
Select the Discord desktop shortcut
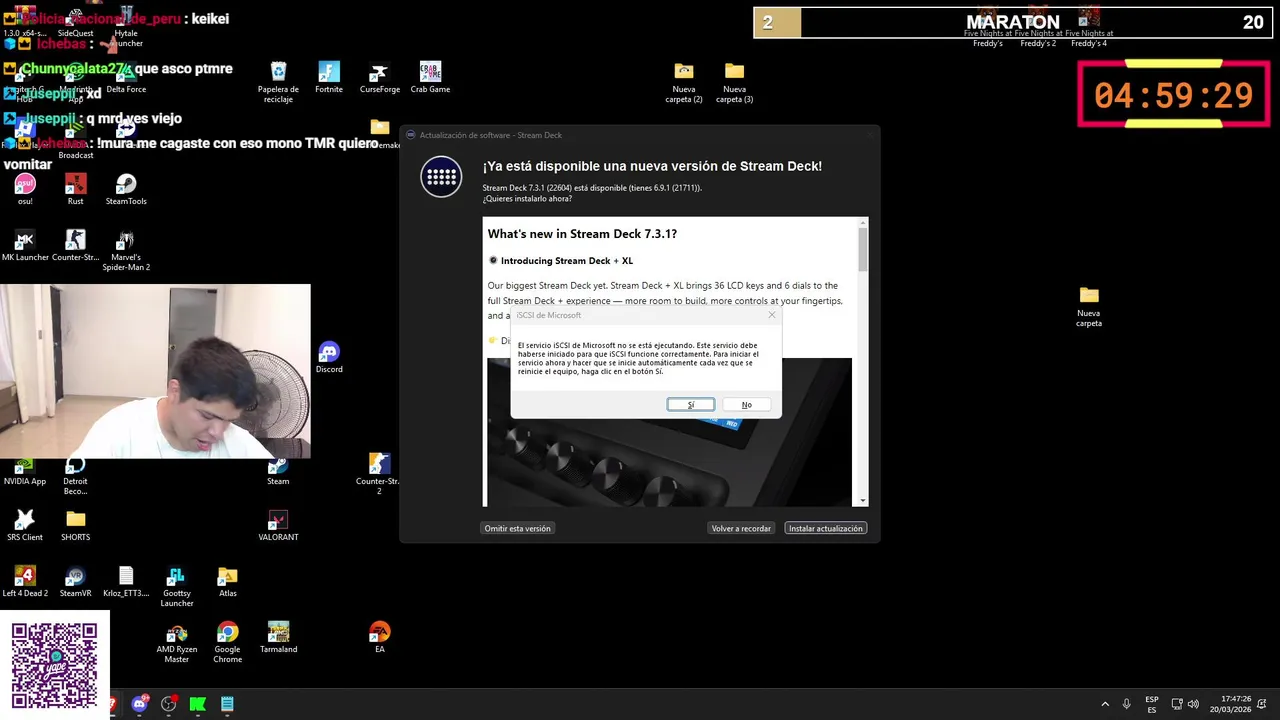(x=329, y=357)
